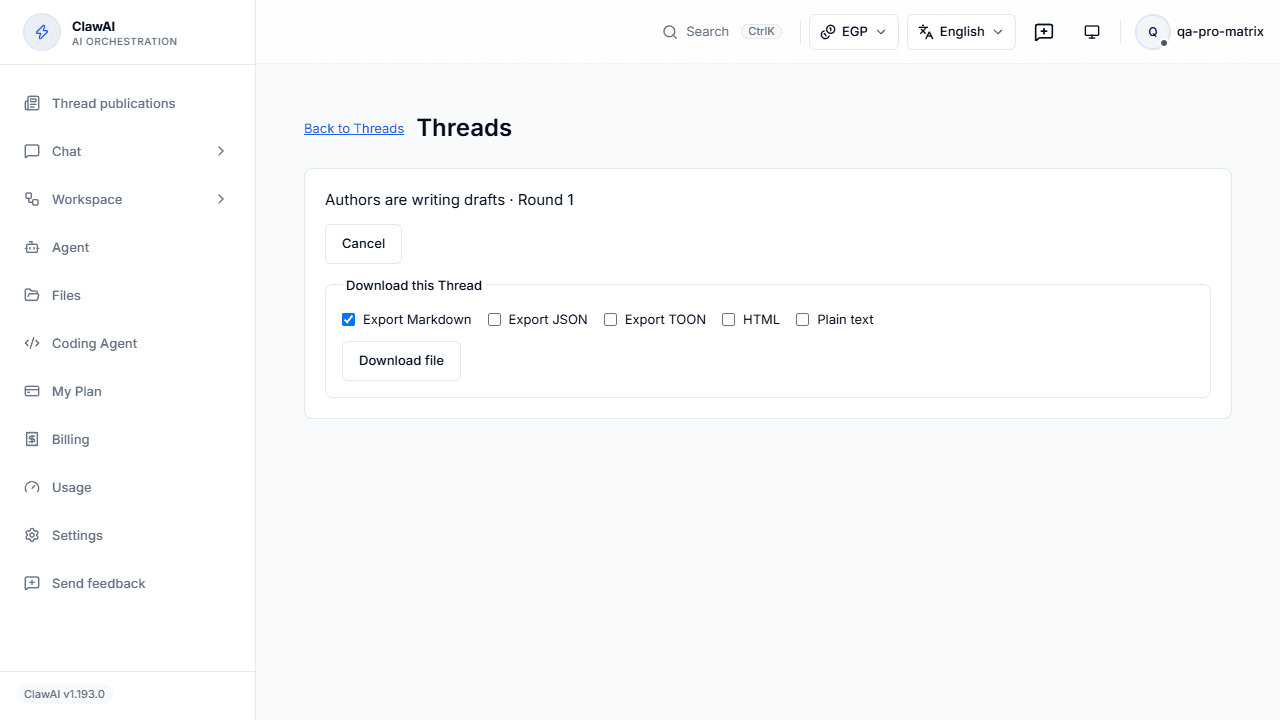Viewport: 1280px width, 720px height.
Task: Click the ClawAI v1.193.0 version badge
Action: pos(64,694)
